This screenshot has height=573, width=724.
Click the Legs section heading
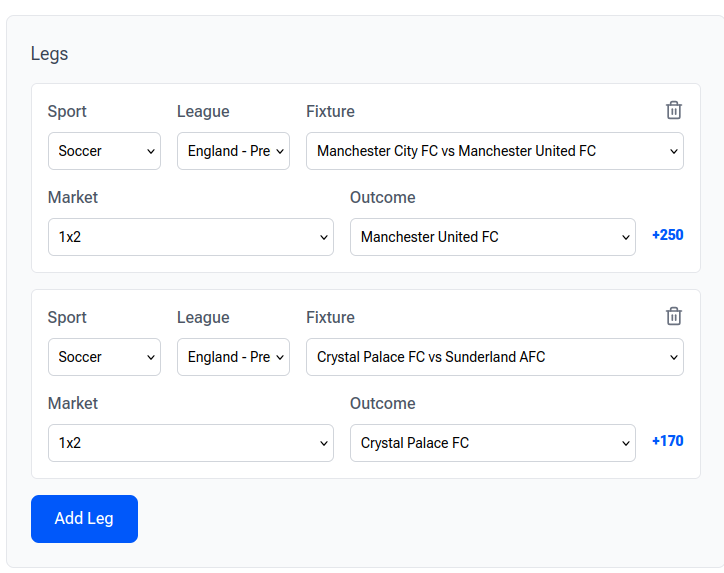tap(49, 54)
